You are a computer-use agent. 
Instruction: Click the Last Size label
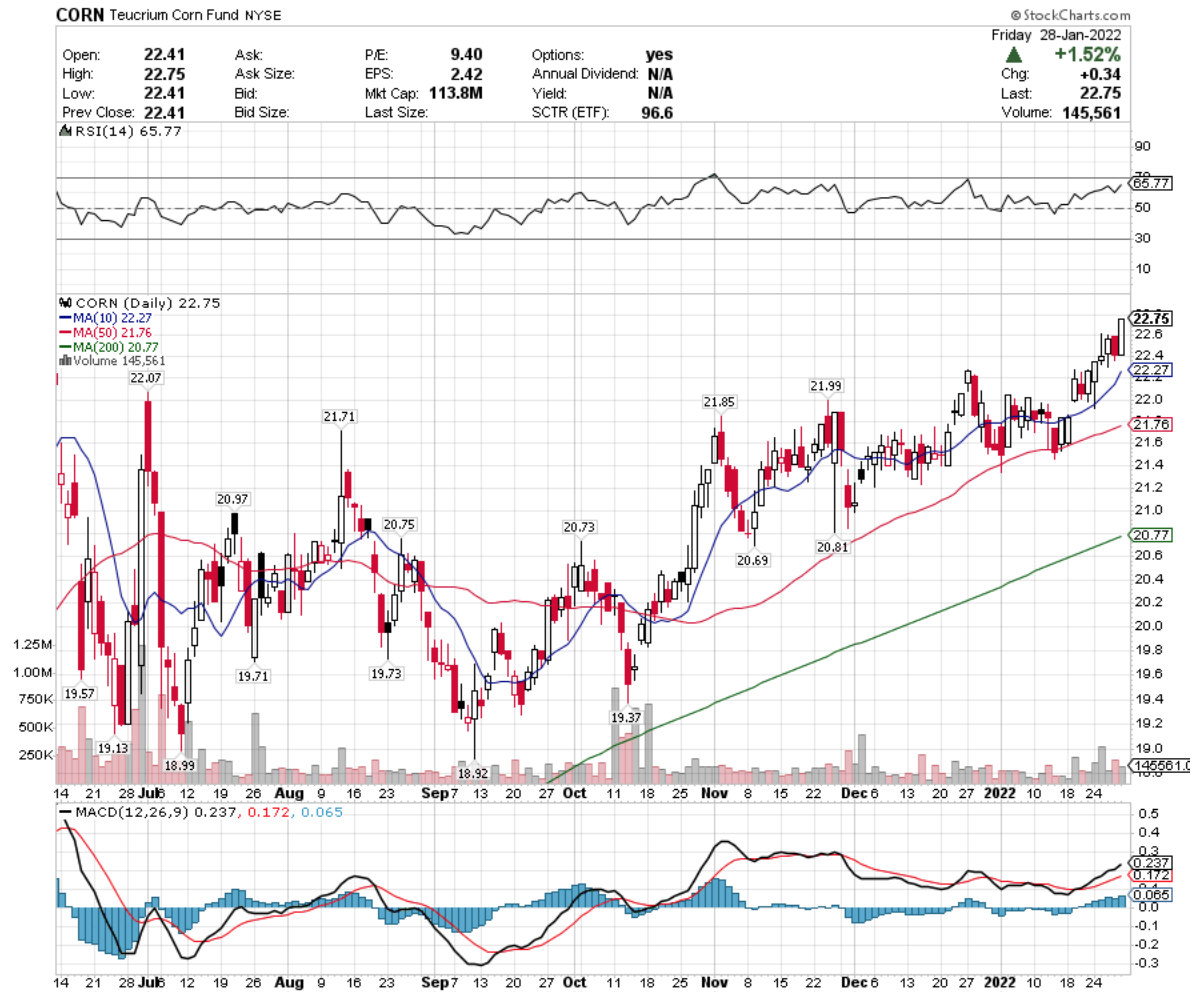[396, 113]
